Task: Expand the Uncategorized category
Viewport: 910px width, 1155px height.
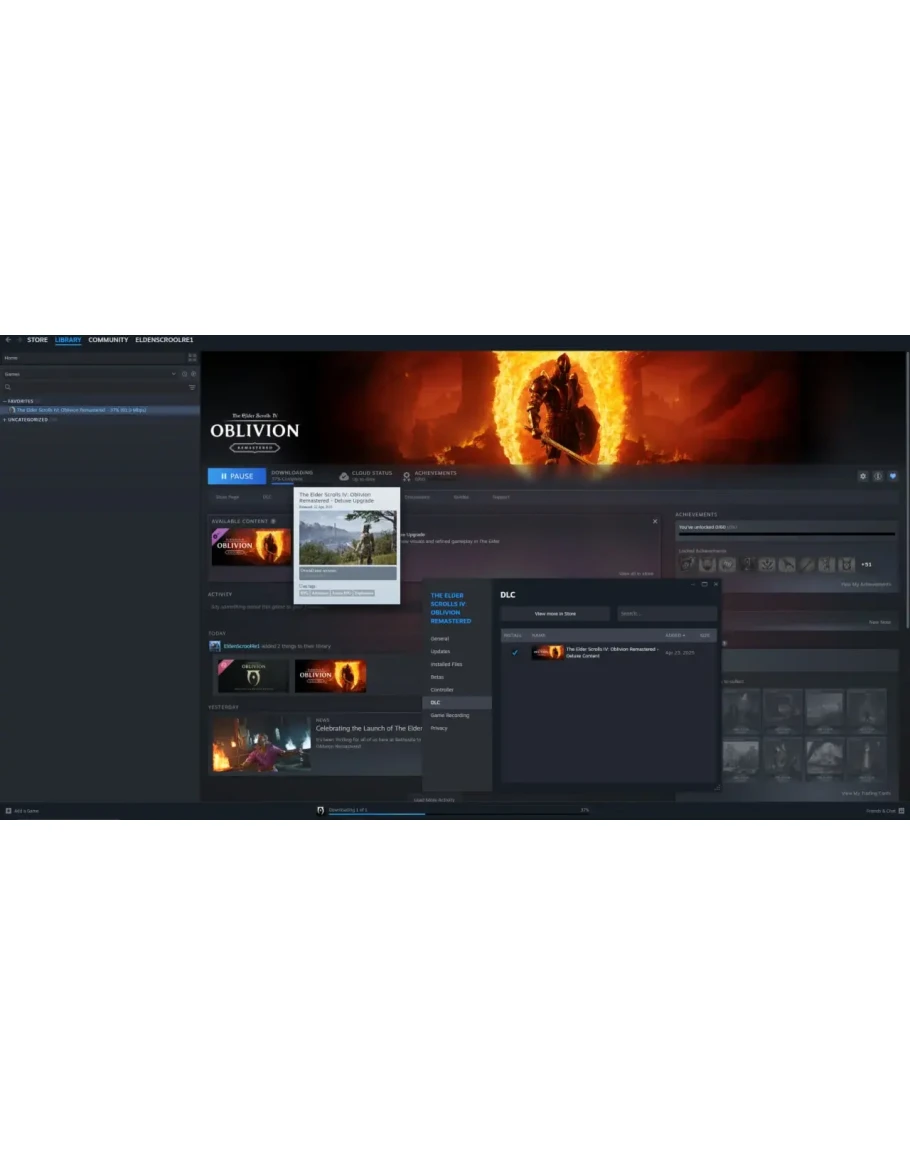Action: tap(5, 419)
